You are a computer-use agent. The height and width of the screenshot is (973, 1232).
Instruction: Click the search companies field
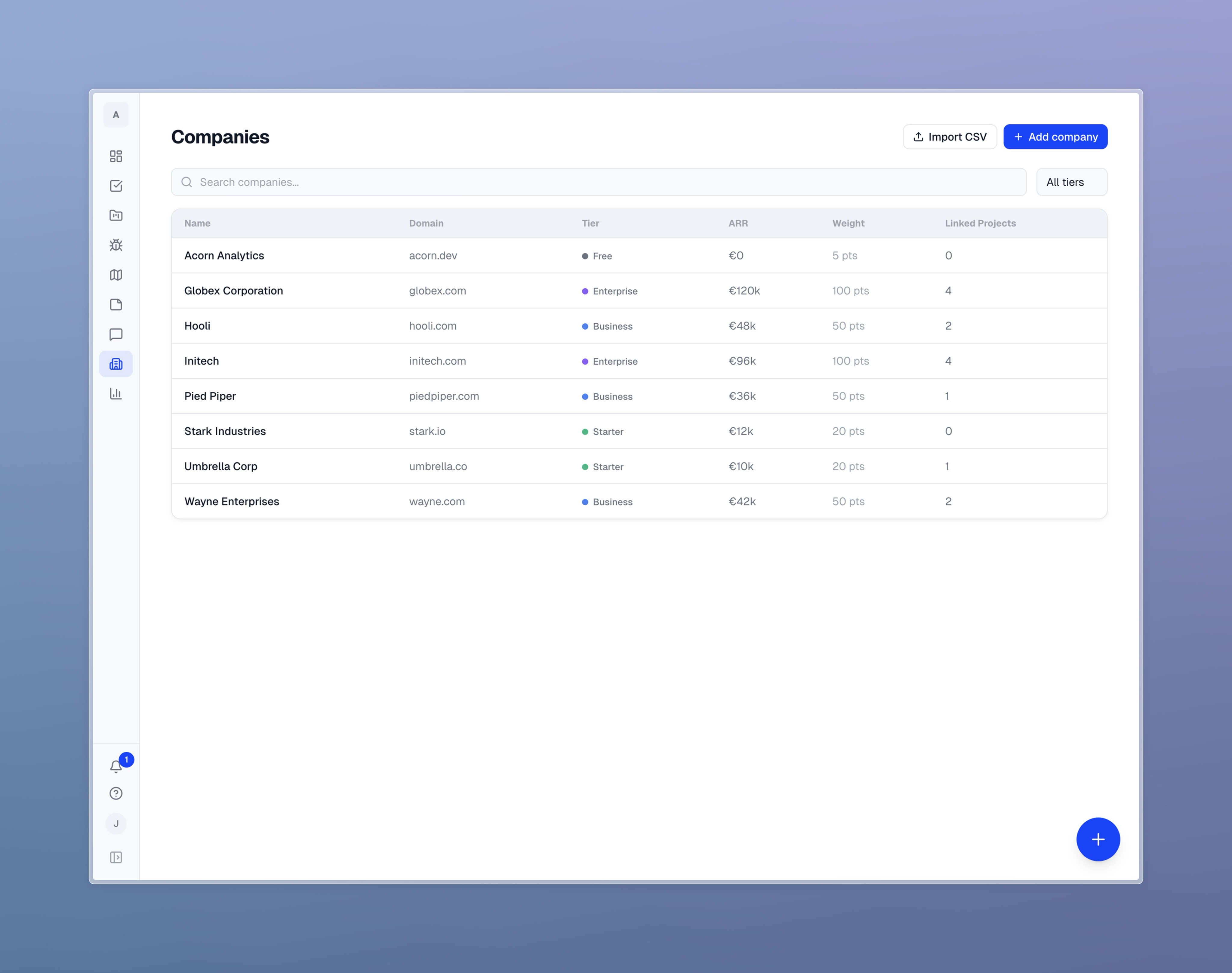(598, 182)
